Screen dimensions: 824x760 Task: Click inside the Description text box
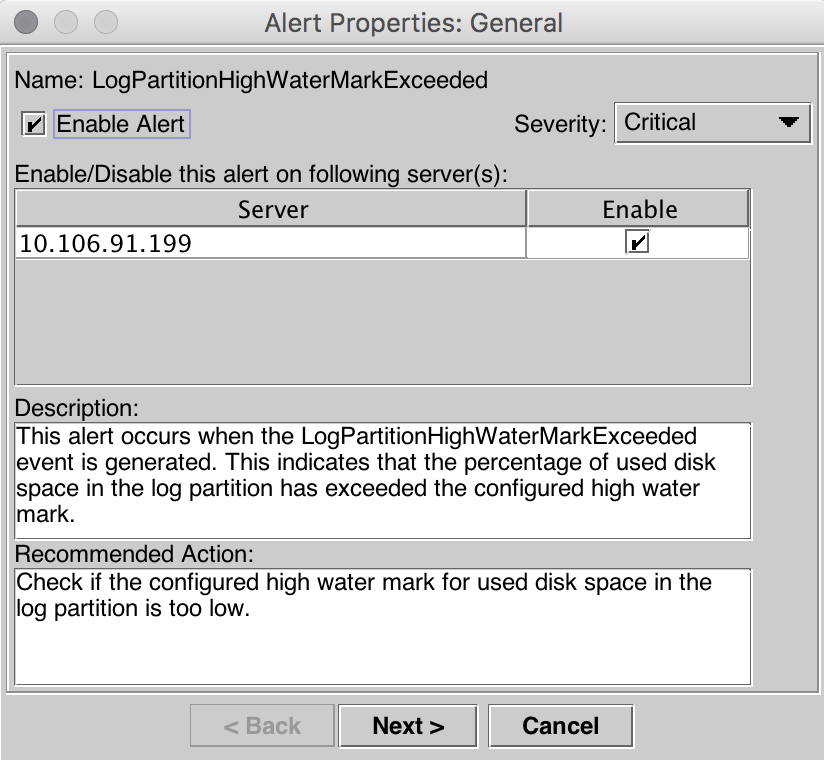pos(382,480)
